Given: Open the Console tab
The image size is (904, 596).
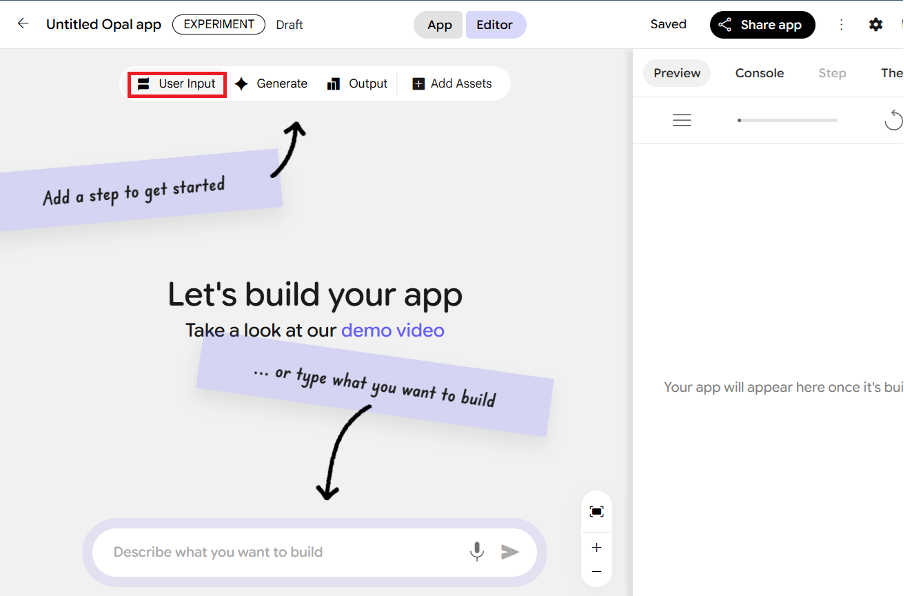Looking at the screenshot, I should [759, 73].
